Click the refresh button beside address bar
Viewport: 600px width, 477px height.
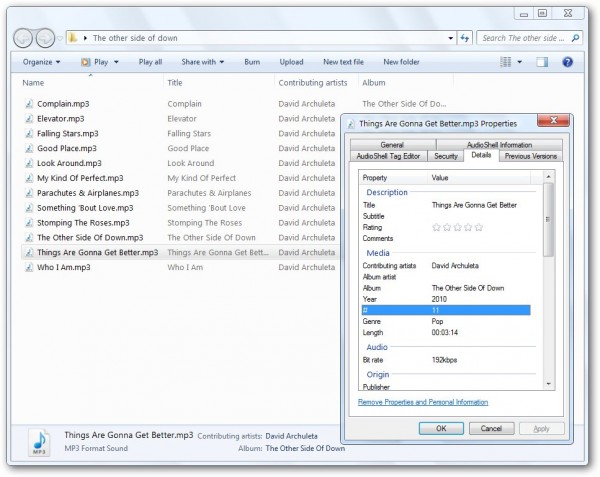pyautogui.click(x=465, y=38)
